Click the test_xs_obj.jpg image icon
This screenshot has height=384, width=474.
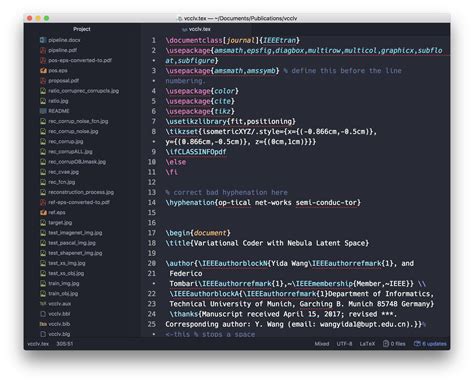point(43,273)
